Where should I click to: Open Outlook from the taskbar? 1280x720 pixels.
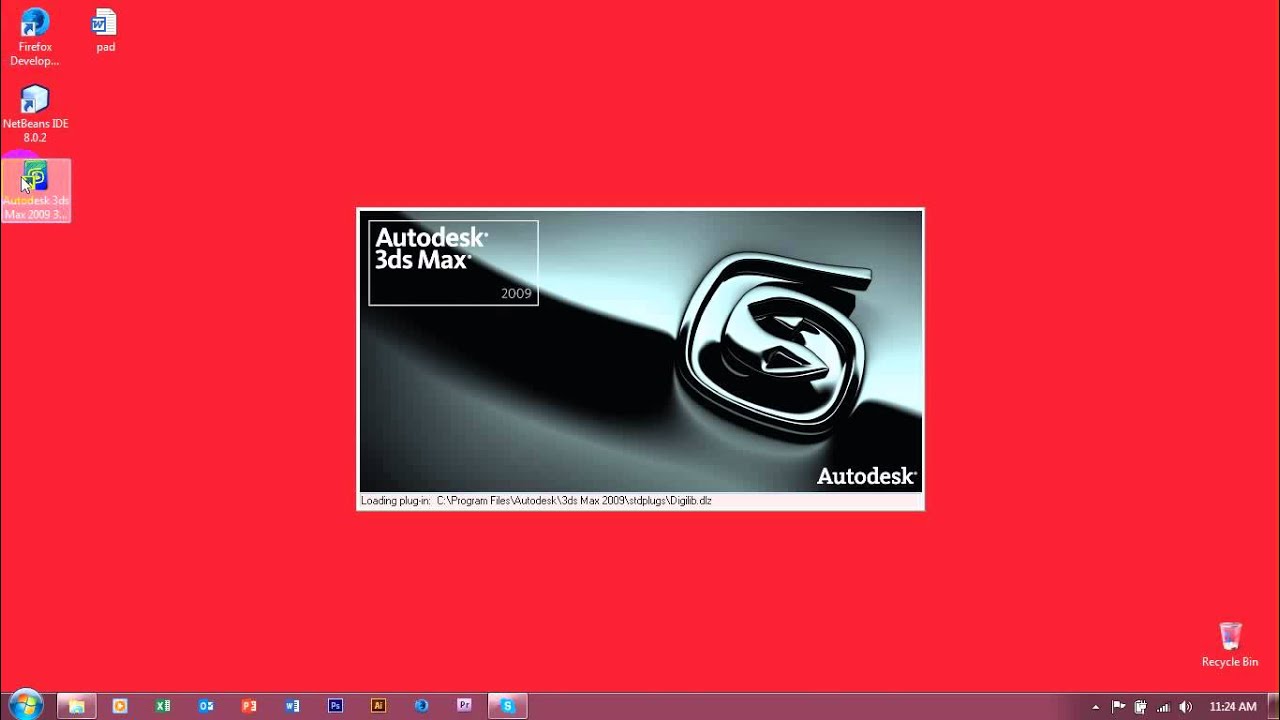pos(206,706)
